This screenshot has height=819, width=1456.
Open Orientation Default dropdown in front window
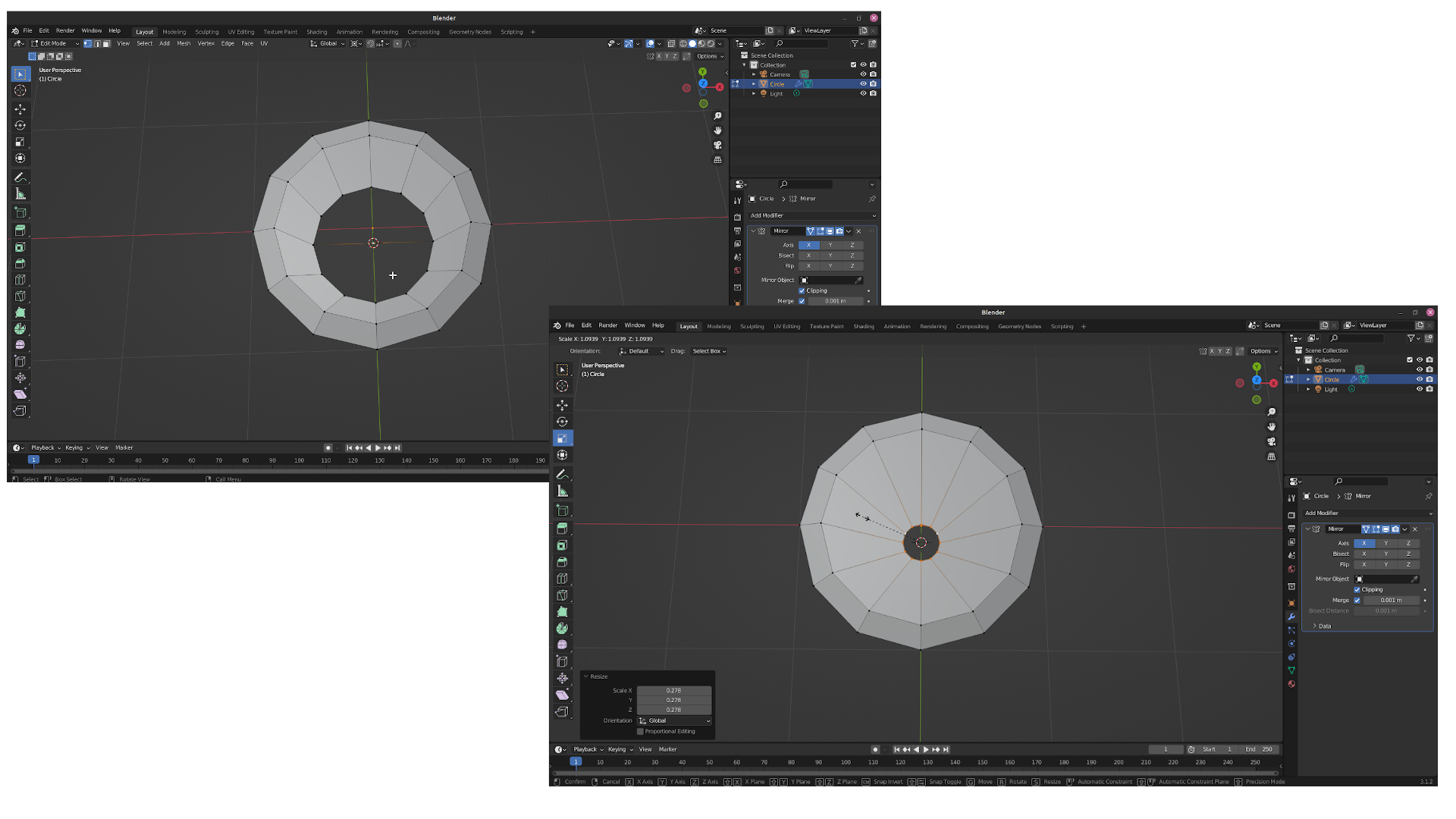coord(642,351)
